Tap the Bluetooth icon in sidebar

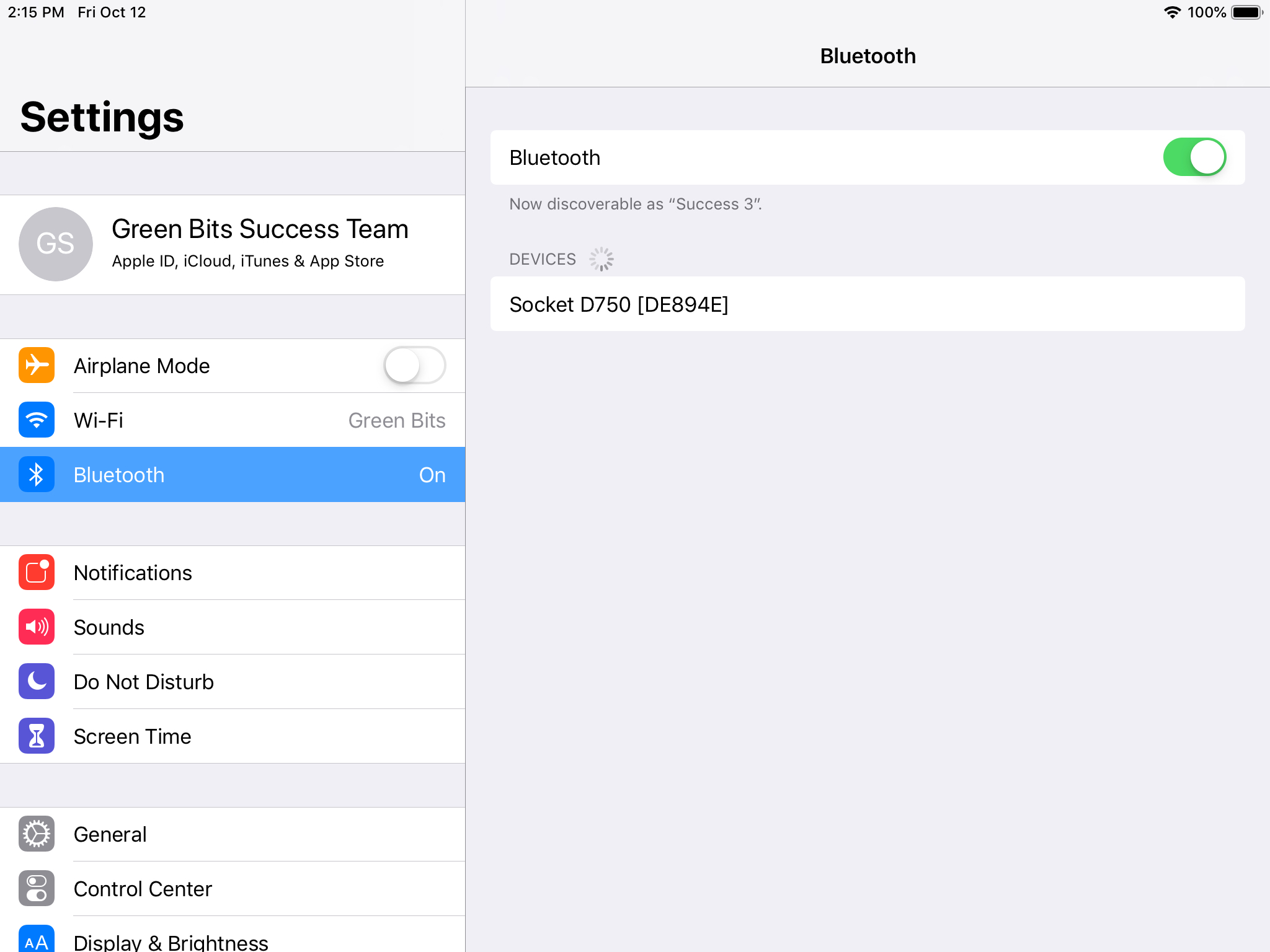pos(37,475)
